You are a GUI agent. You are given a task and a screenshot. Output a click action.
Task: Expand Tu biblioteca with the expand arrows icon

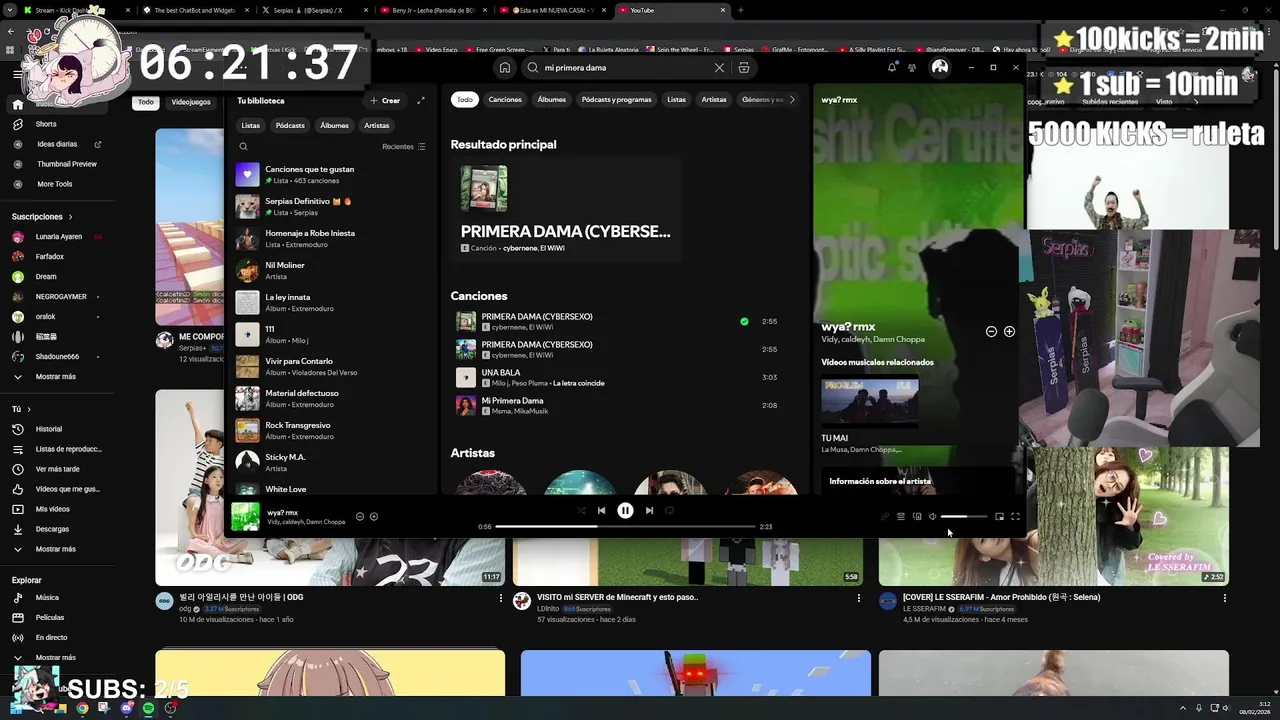pyautogui.click(x=421, y=100)
